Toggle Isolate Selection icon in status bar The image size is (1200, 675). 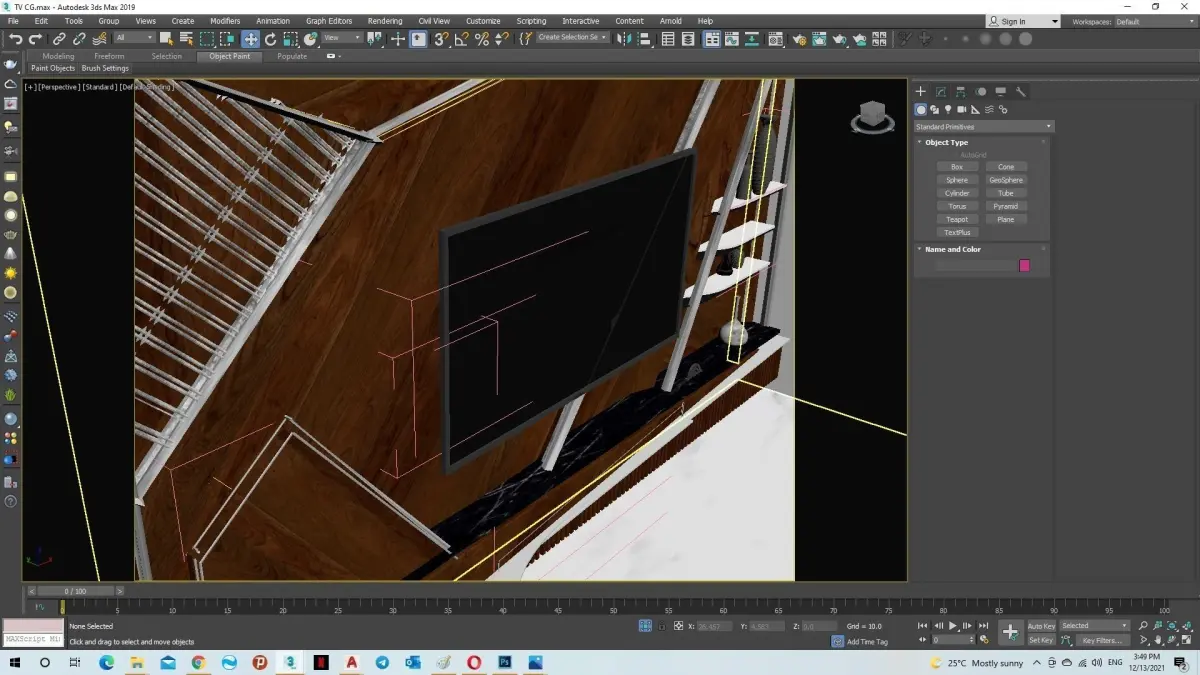(x=645, y=625)
